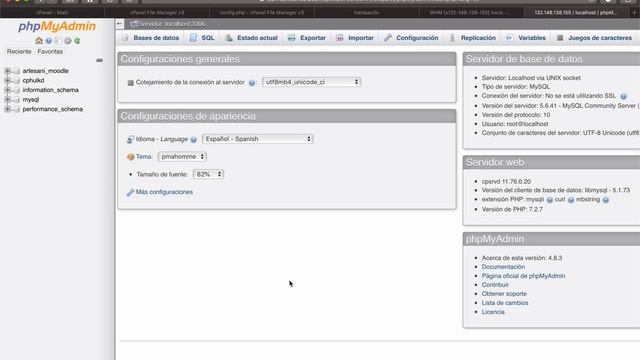Open the Lista de cambios link
640x360 pixels.
coord(505,303)
